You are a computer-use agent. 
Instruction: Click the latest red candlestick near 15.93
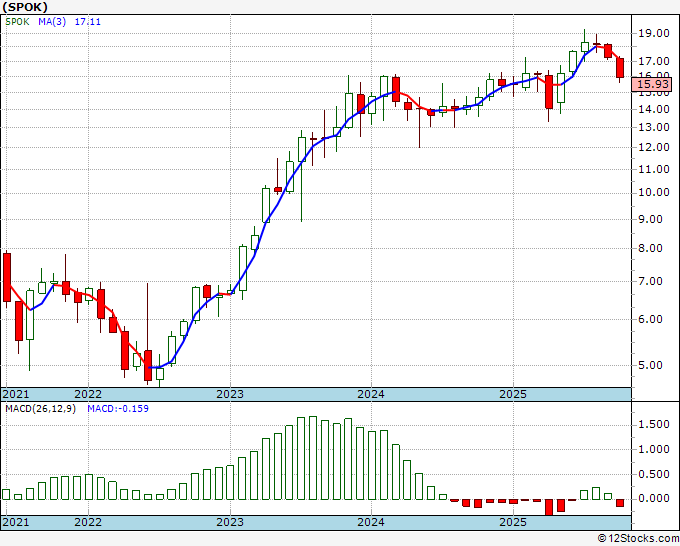[620, 67]
